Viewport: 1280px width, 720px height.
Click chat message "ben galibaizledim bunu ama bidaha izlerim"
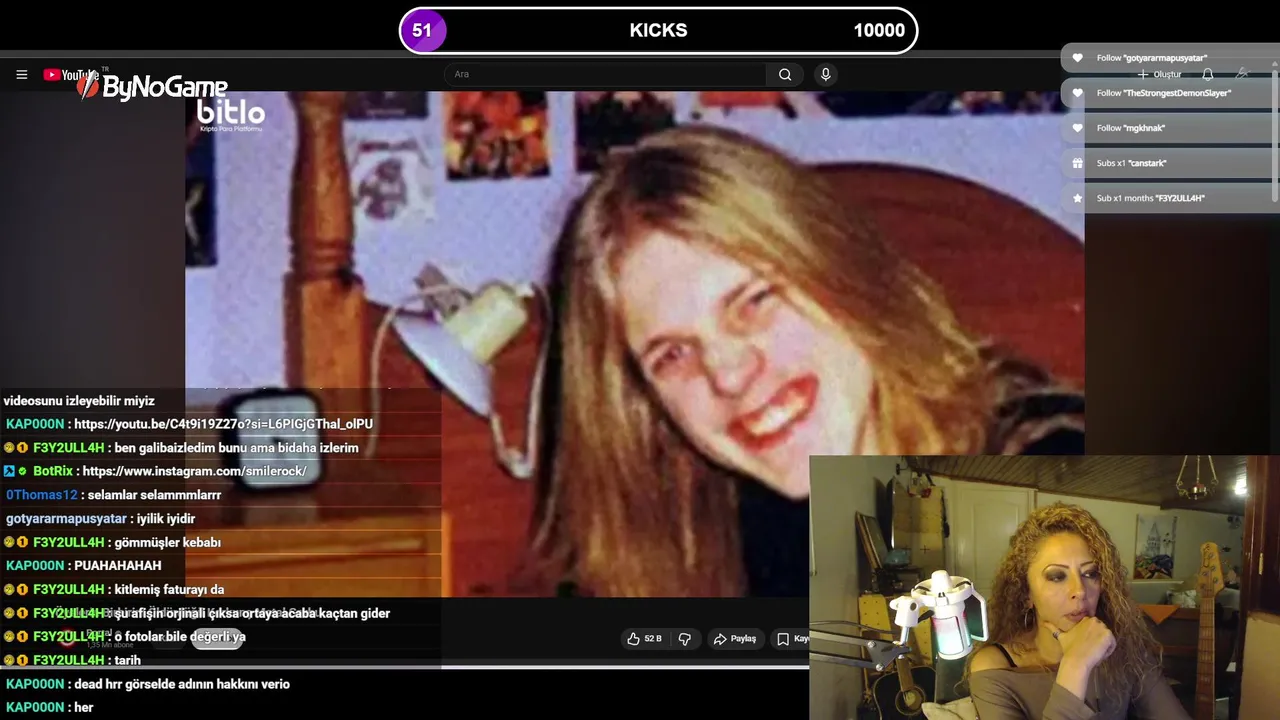pyautogui.click(x=236, y=448)
